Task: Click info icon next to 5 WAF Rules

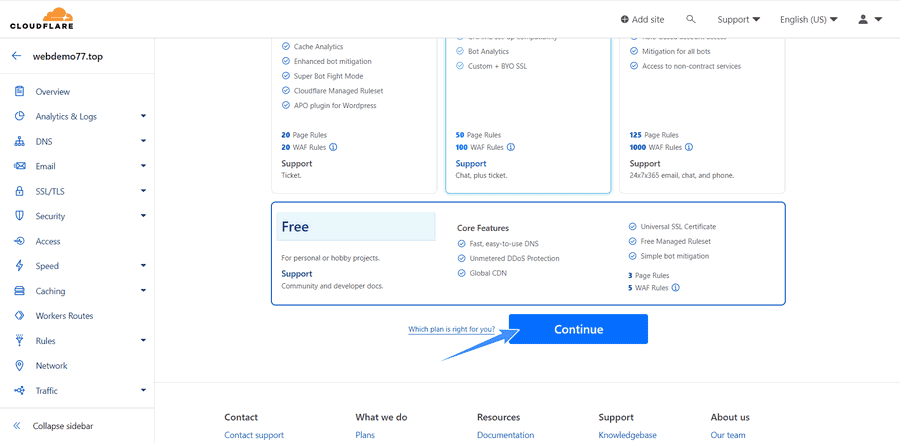Action: click(x=676, y=287)
